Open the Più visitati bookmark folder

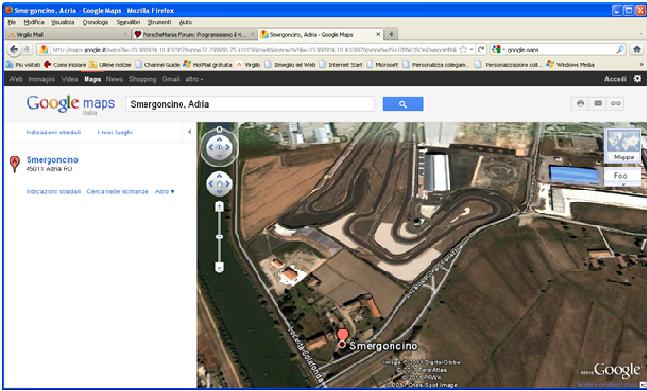click(23, 65)
